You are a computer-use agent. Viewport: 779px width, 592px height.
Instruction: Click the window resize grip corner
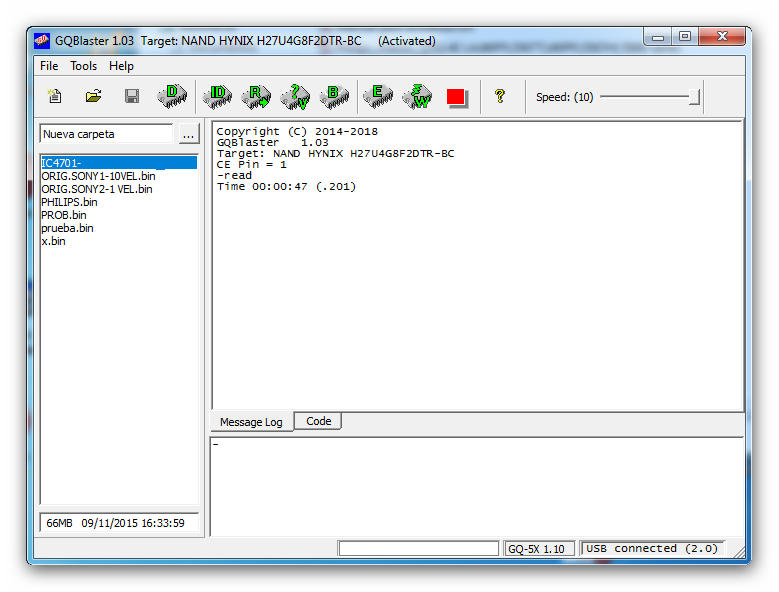(740, 552)
